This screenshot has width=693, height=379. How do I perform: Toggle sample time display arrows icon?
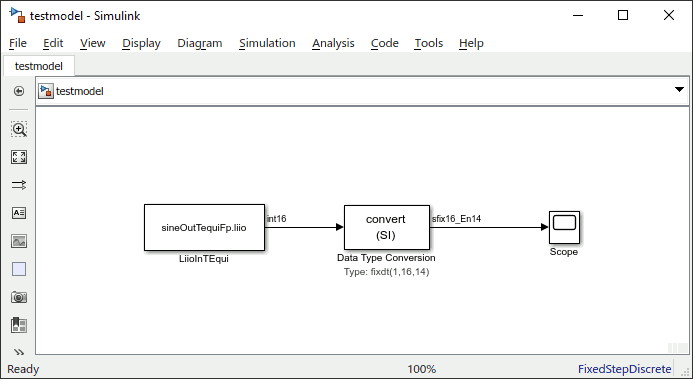click(19, 185)
